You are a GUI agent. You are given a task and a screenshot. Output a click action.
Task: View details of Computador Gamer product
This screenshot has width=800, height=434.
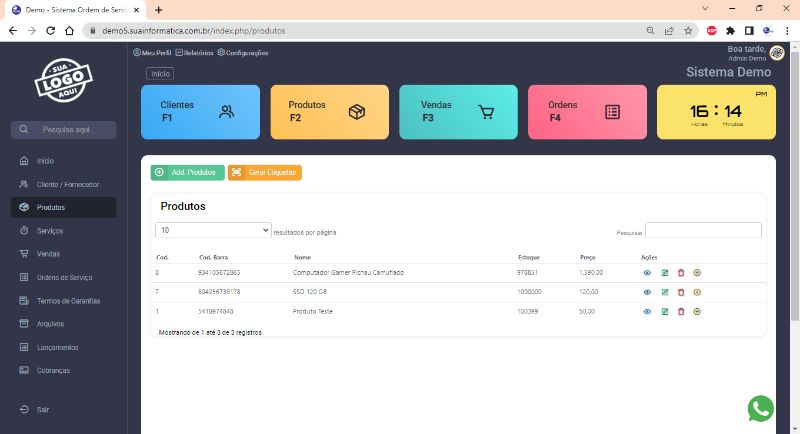[x=647, y=272]
